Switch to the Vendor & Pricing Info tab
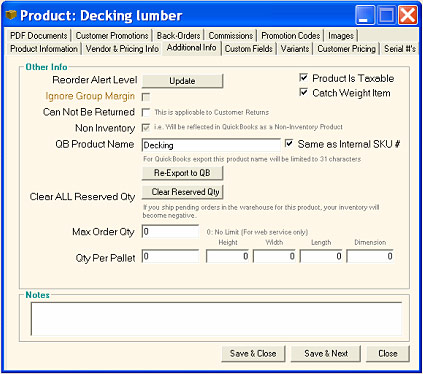Image resolution: width=423 pixels, height=374 pixels. [122, 49]
